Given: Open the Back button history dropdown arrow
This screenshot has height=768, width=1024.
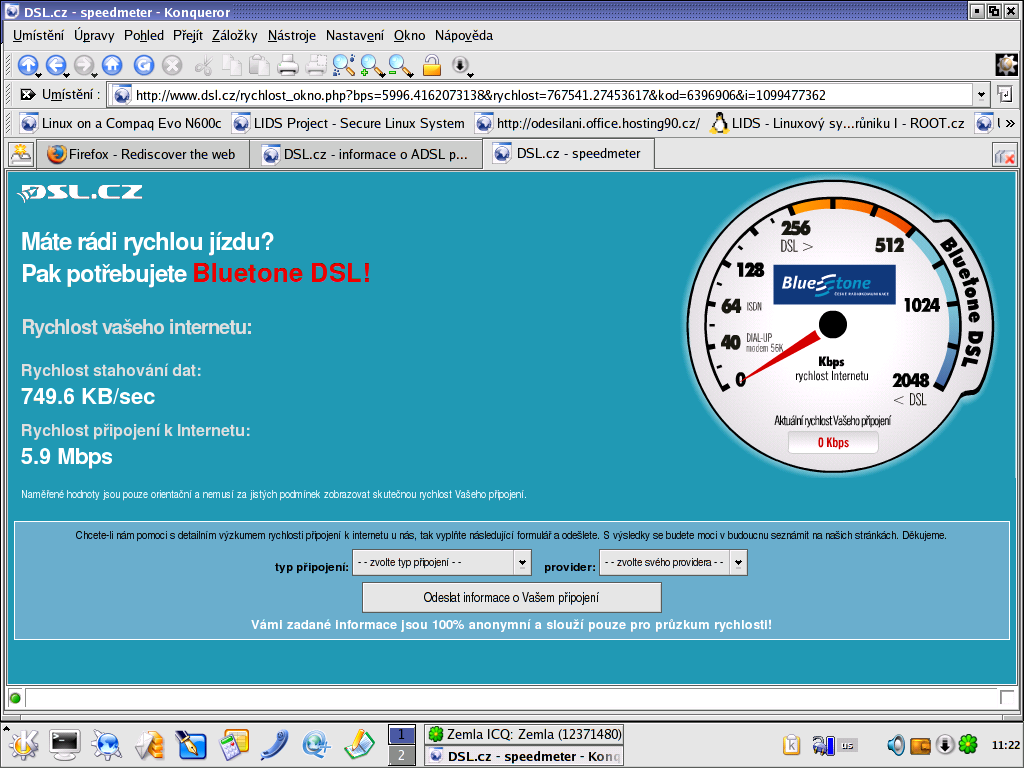Looking at the screenshot, I should 68,73.
